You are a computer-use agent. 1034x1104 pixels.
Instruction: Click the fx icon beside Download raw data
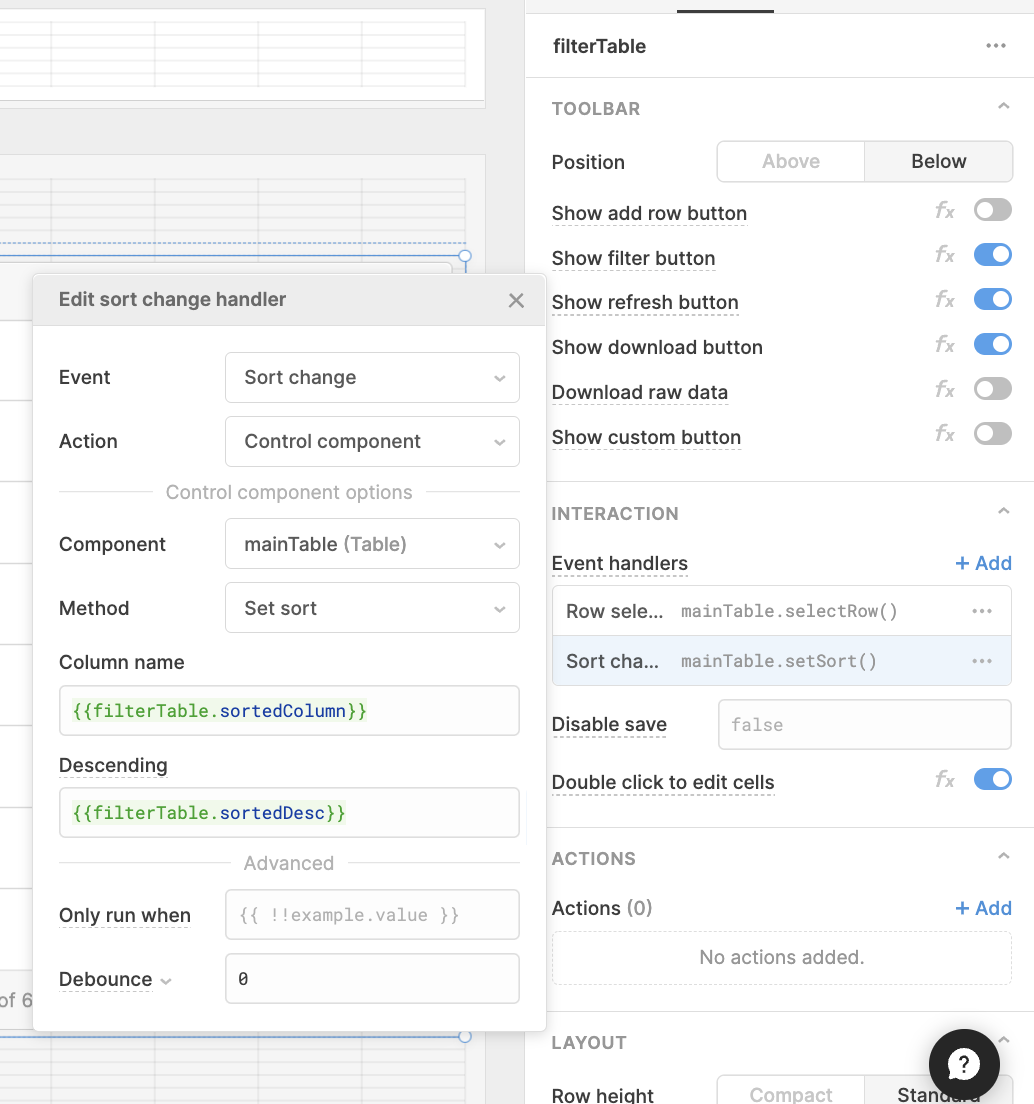tap(945, 389)
